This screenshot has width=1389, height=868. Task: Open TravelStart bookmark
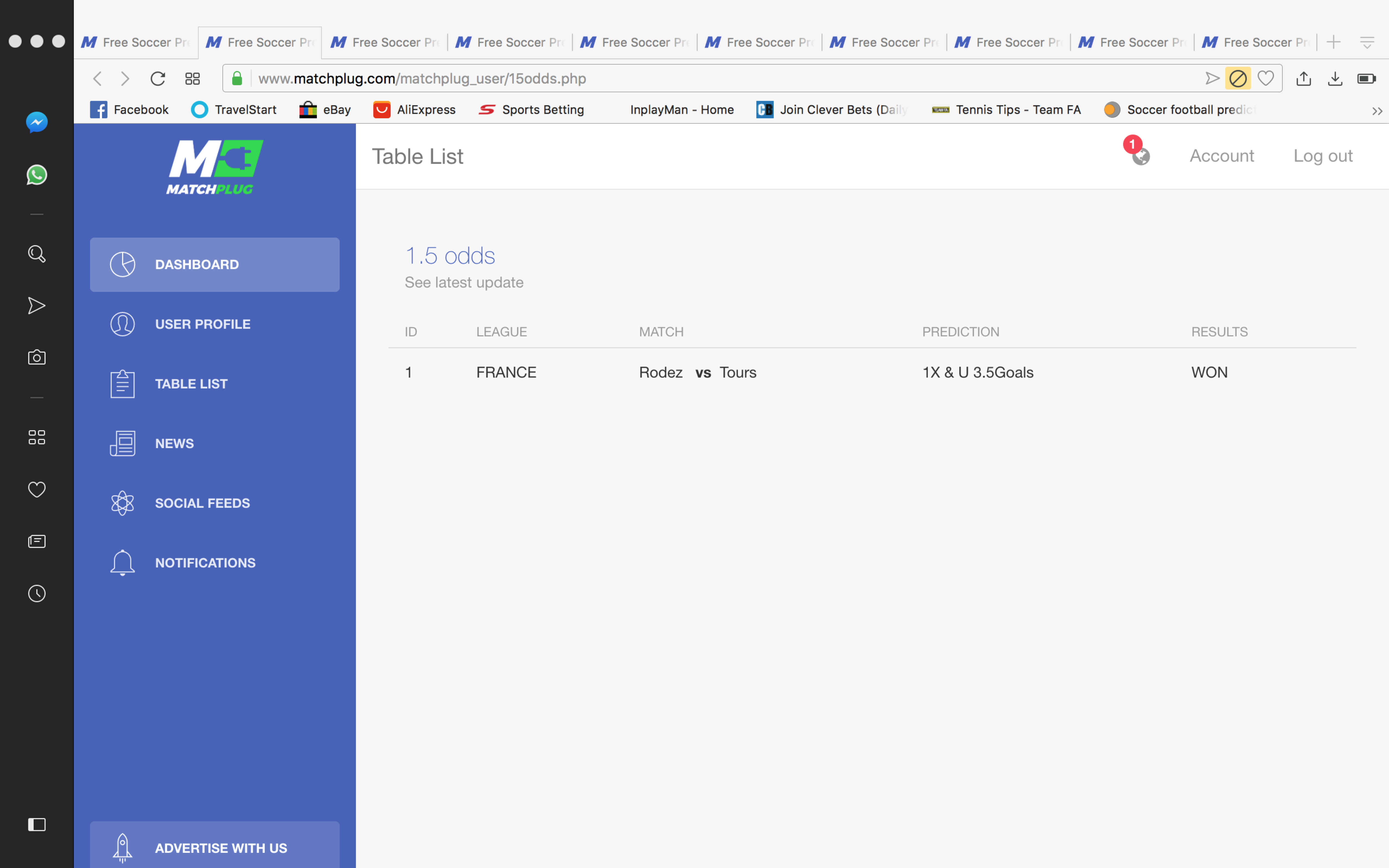[234, 110]
